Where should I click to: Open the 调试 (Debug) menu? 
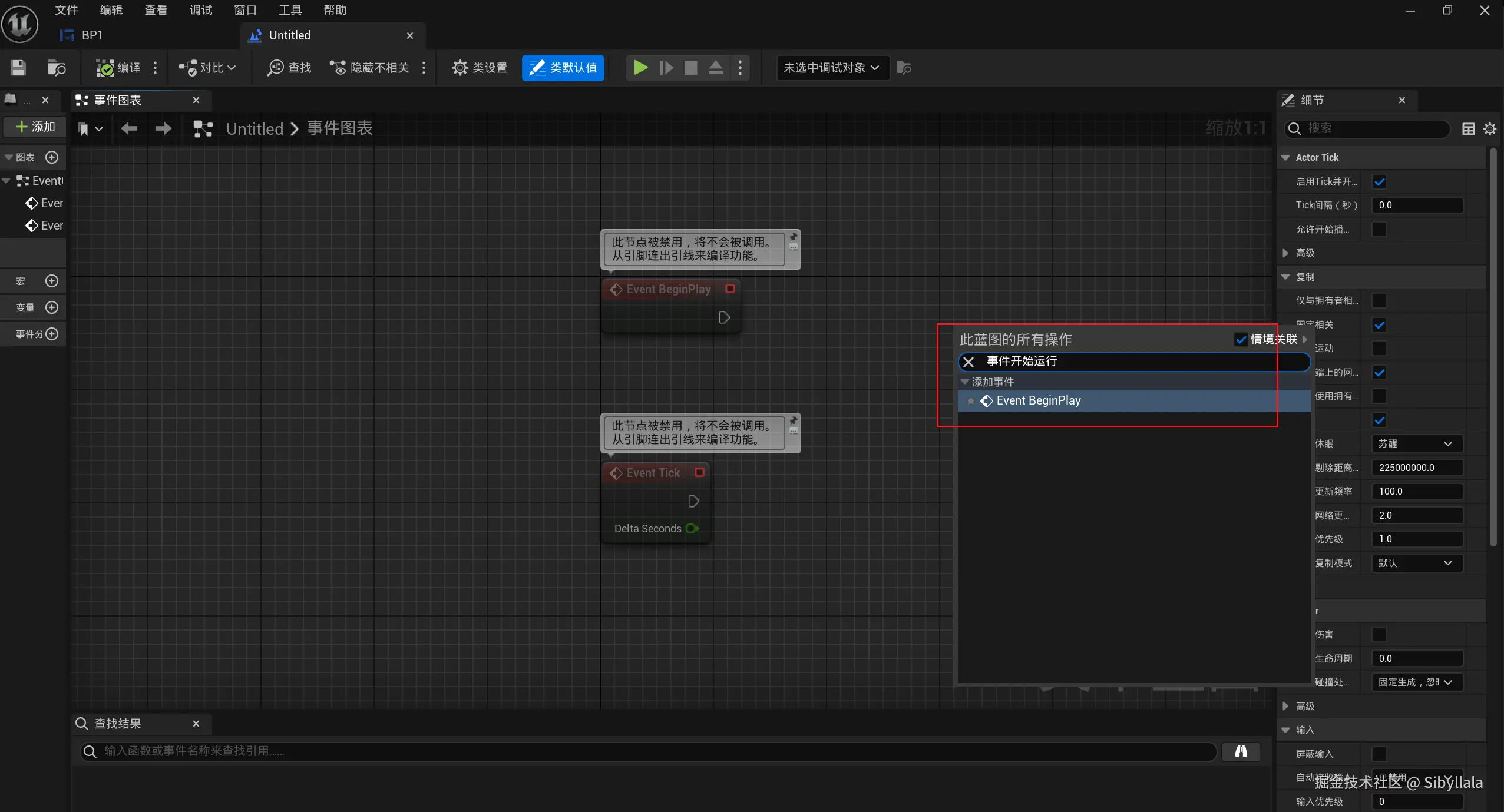coord(200,10)
